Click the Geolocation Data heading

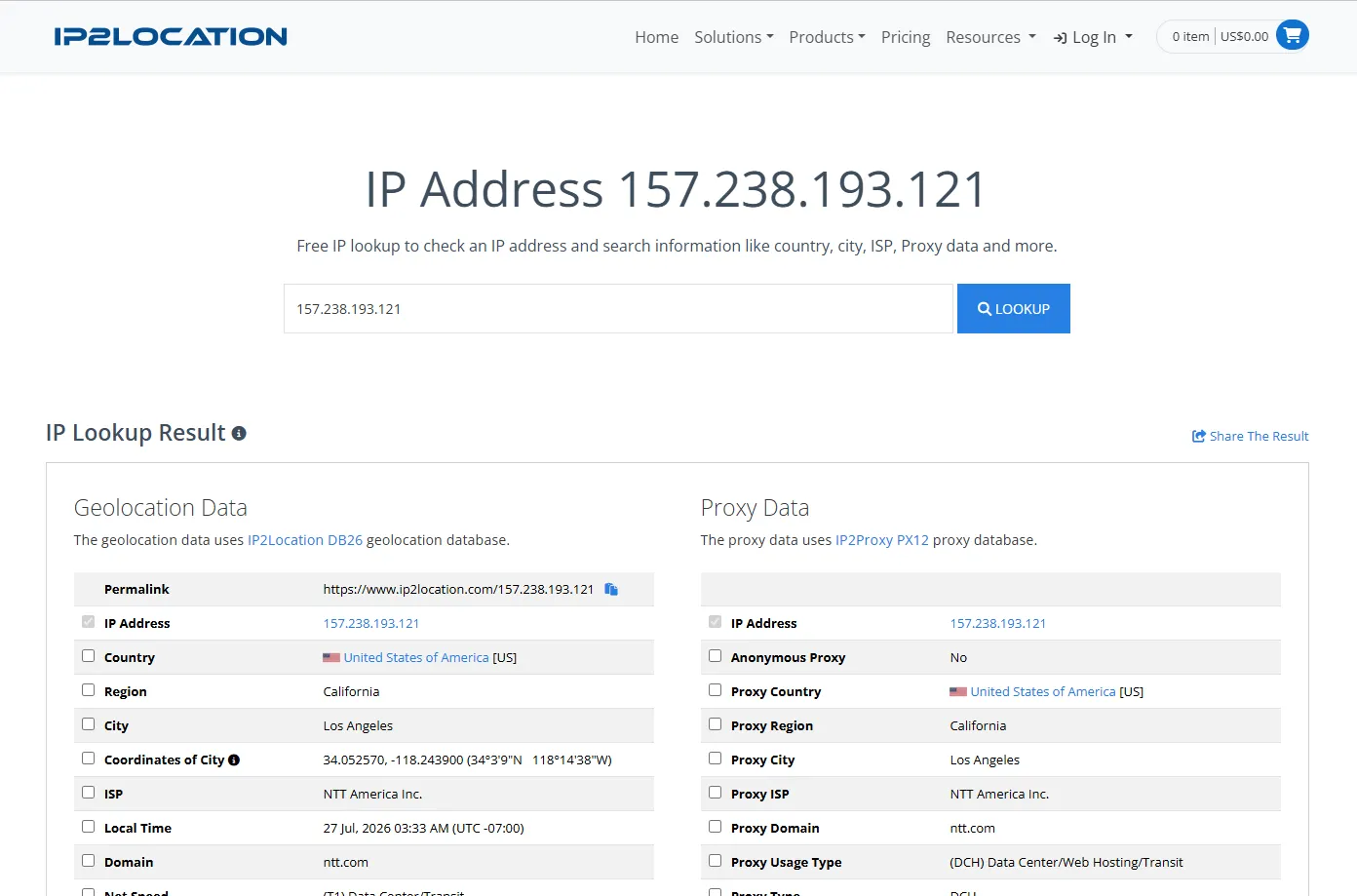click(x=161, y=508)
